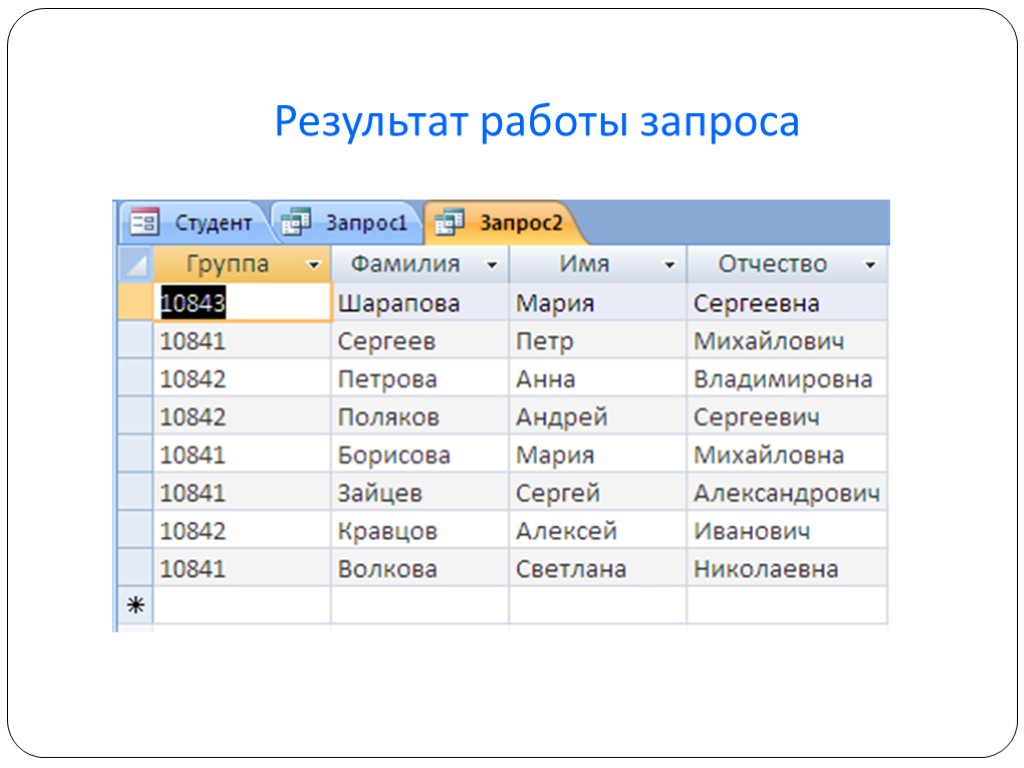Expand the Имя column dropdown arrow
Image resolution: width=1024 pixels, height=768 pixels.
click(x=669, y=266)
